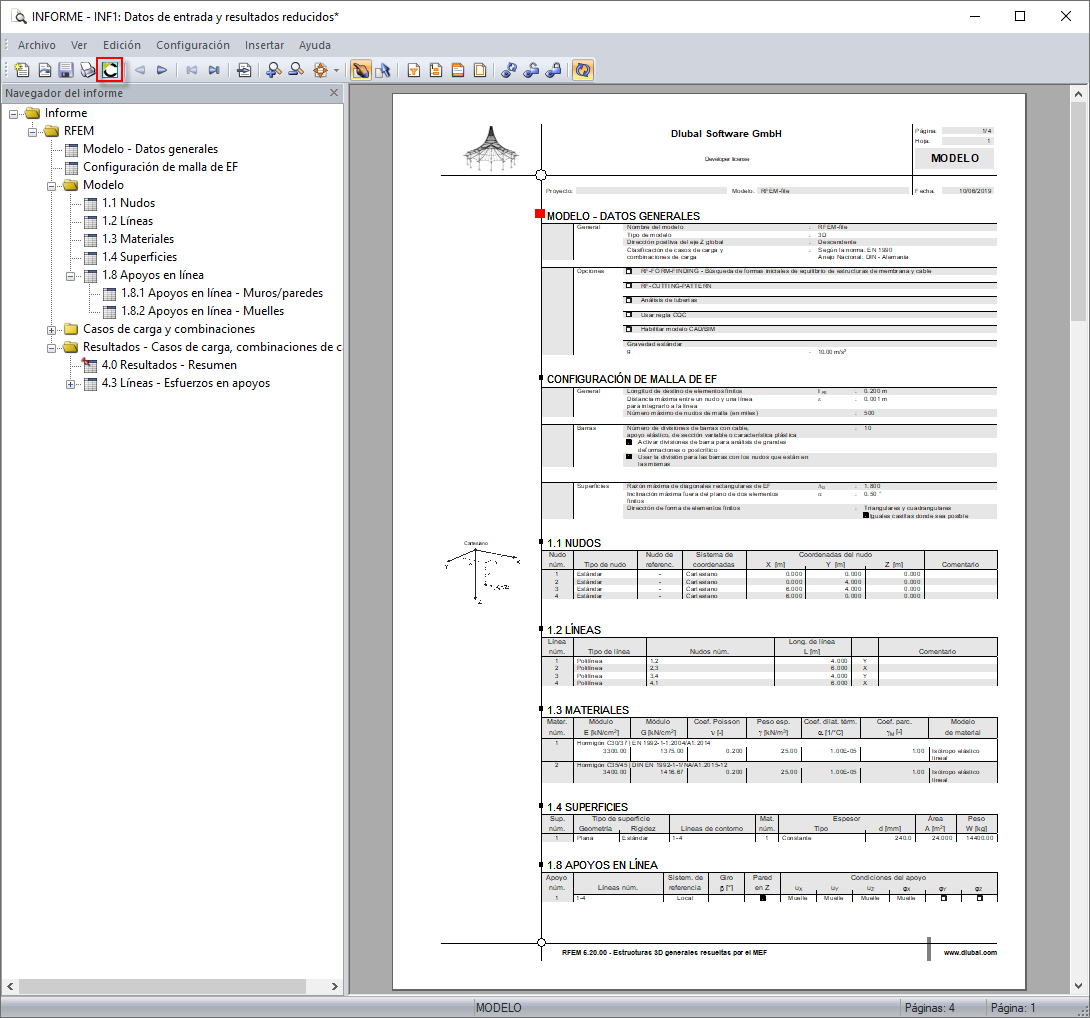1090x1018 pixels.
Task: Click the vertical scrollbar of the page preview
Action: click(1078, 209)
